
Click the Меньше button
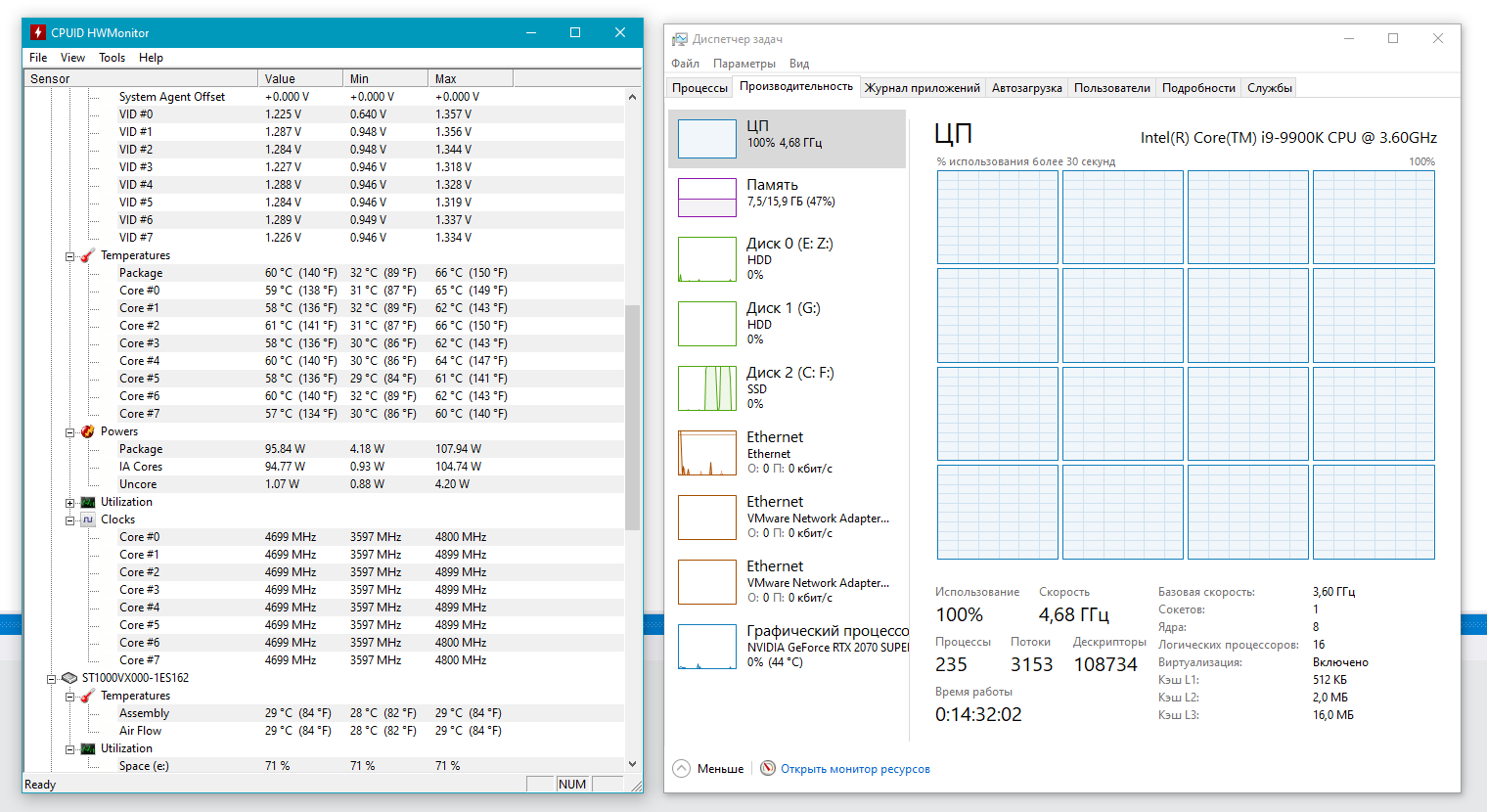[x=720, y=769]
